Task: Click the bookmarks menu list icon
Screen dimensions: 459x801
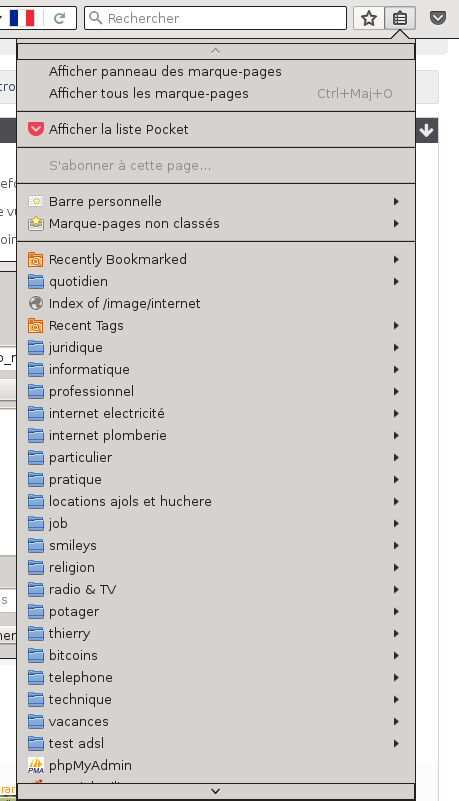Action: pyautogui.click(x=400, y=18)
